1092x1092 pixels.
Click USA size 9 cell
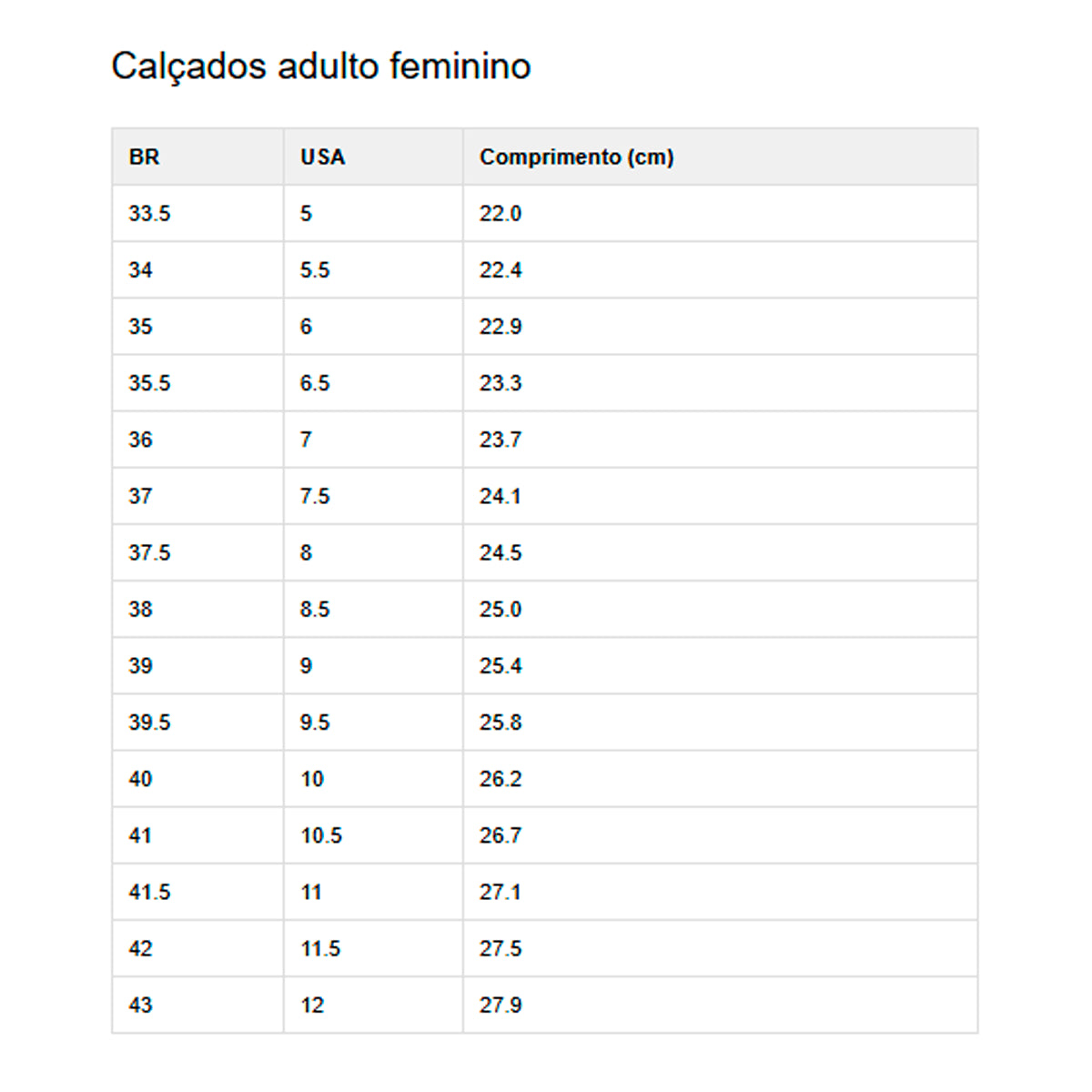[x=306, y=665]
